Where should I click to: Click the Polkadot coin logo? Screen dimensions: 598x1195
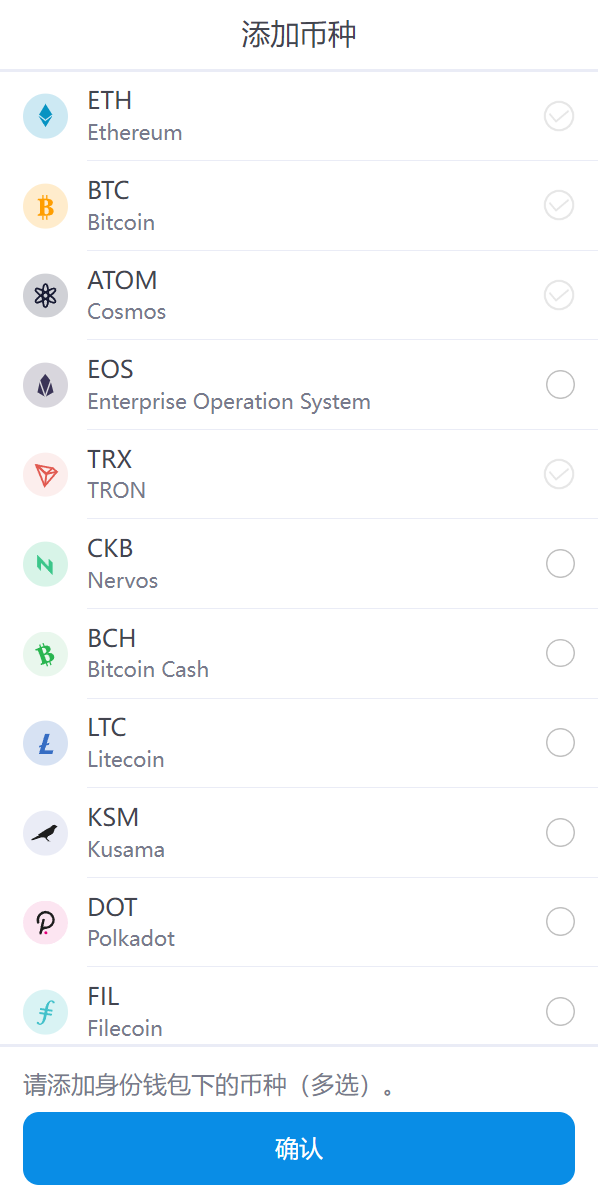(45, 921)
